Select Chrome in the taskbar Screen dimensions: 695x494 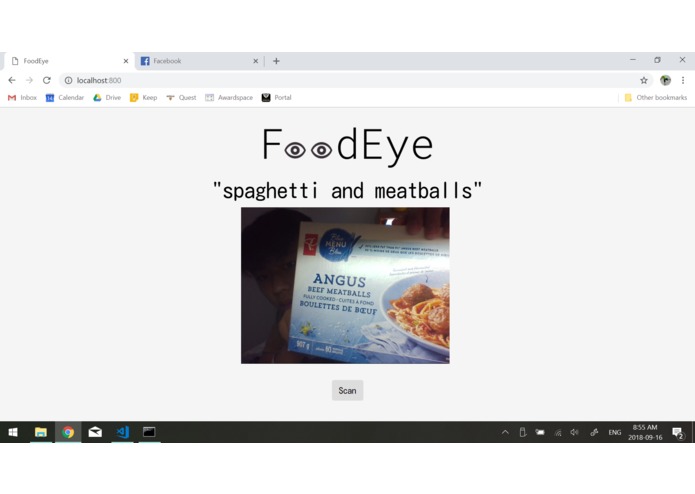pos(68,432)
